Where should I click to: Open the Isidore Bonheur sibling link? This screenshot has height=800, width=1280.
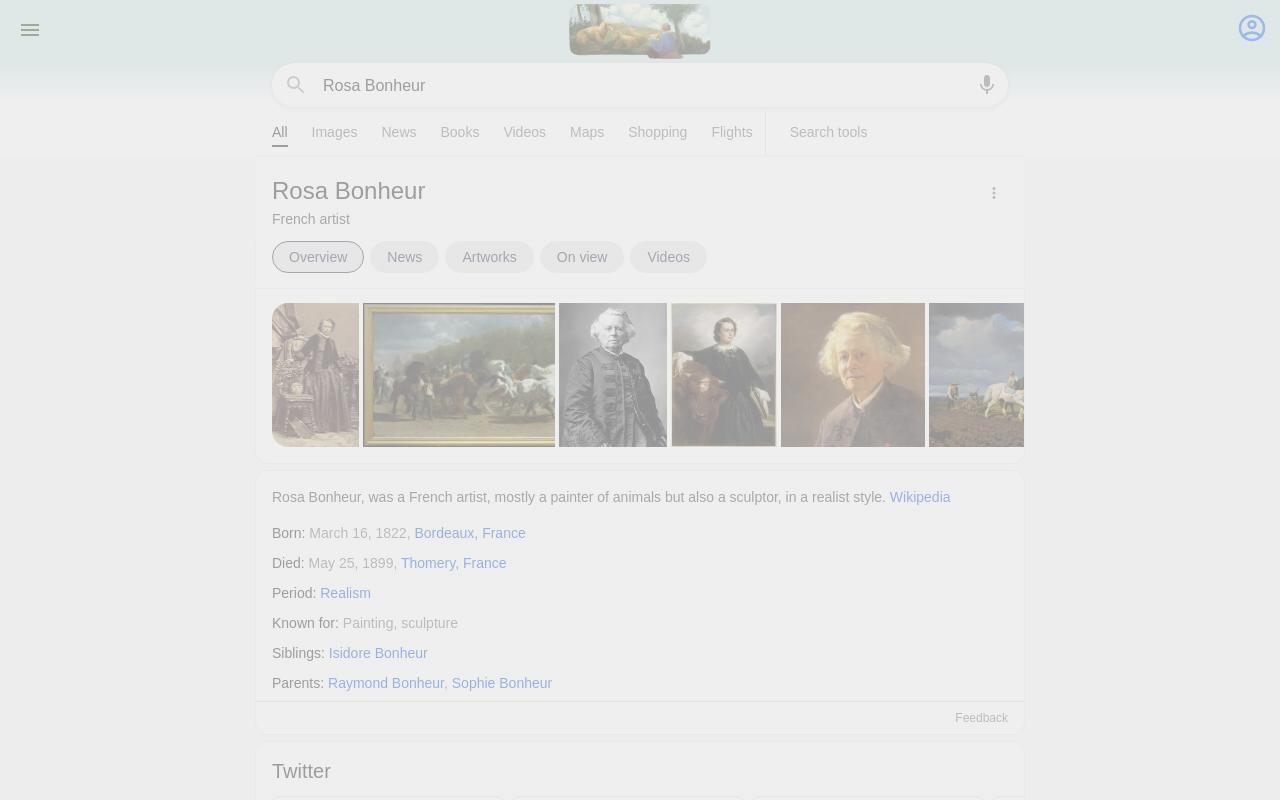[378, 653]
